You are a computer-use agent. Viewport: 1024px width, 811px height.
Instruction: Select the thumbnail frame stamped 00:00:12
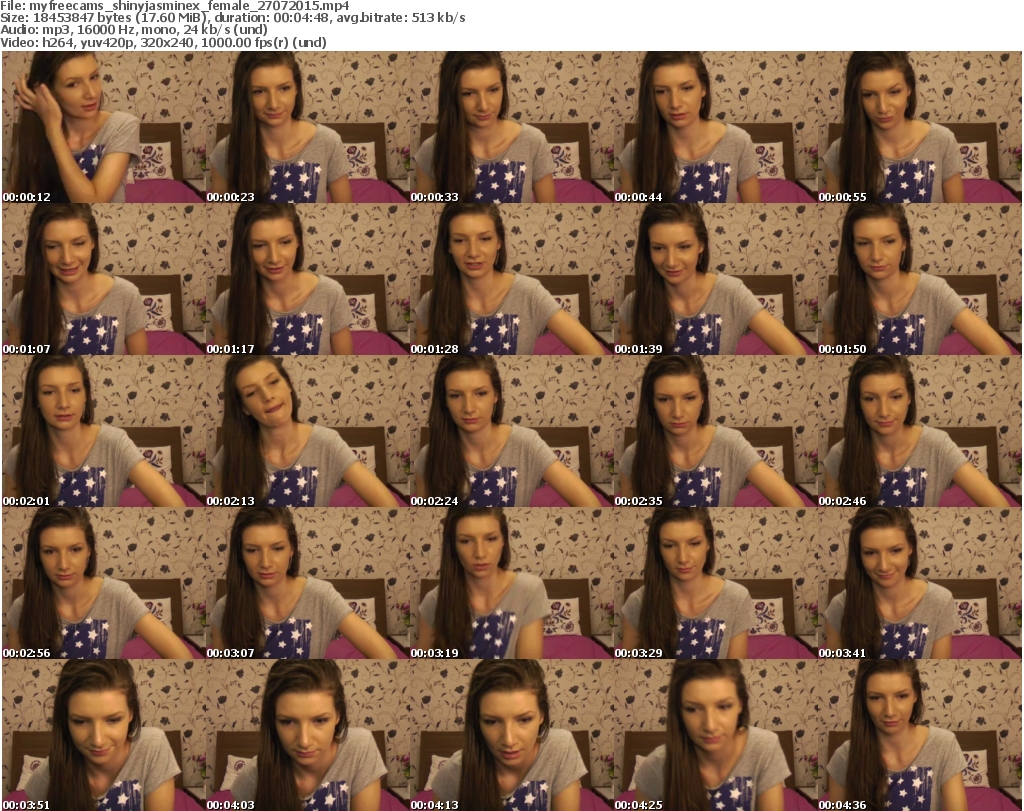pos(104,127)
